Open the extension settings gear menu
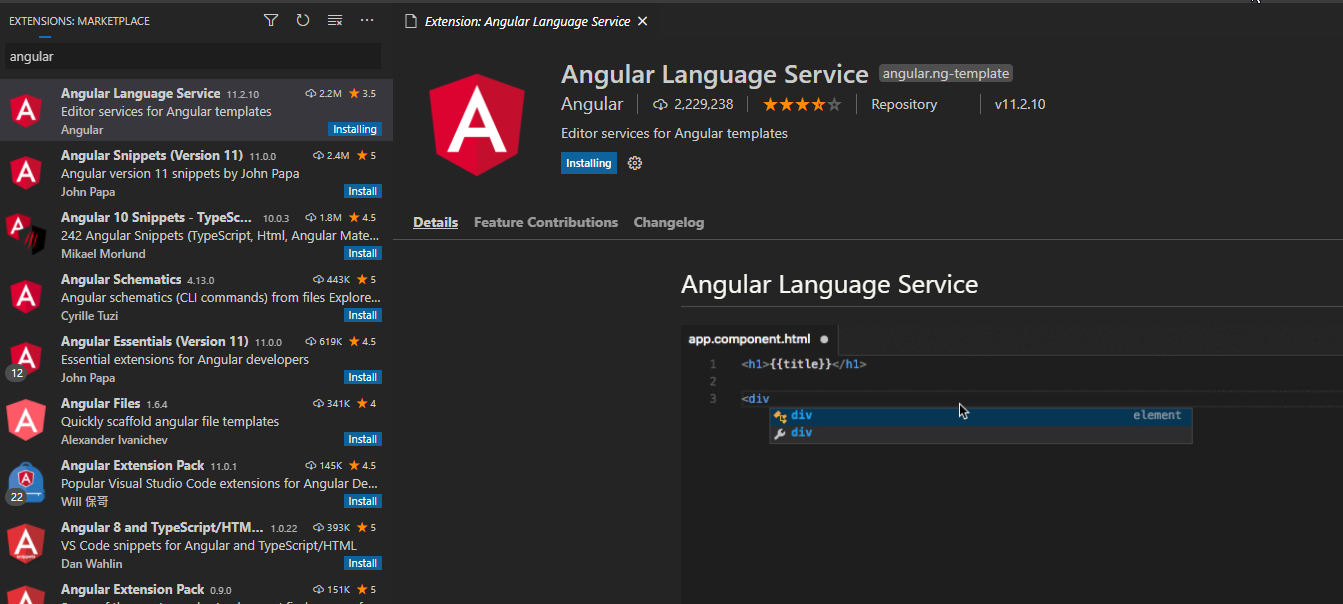This screenshot has width=1343, height=604. pos(634,162)
